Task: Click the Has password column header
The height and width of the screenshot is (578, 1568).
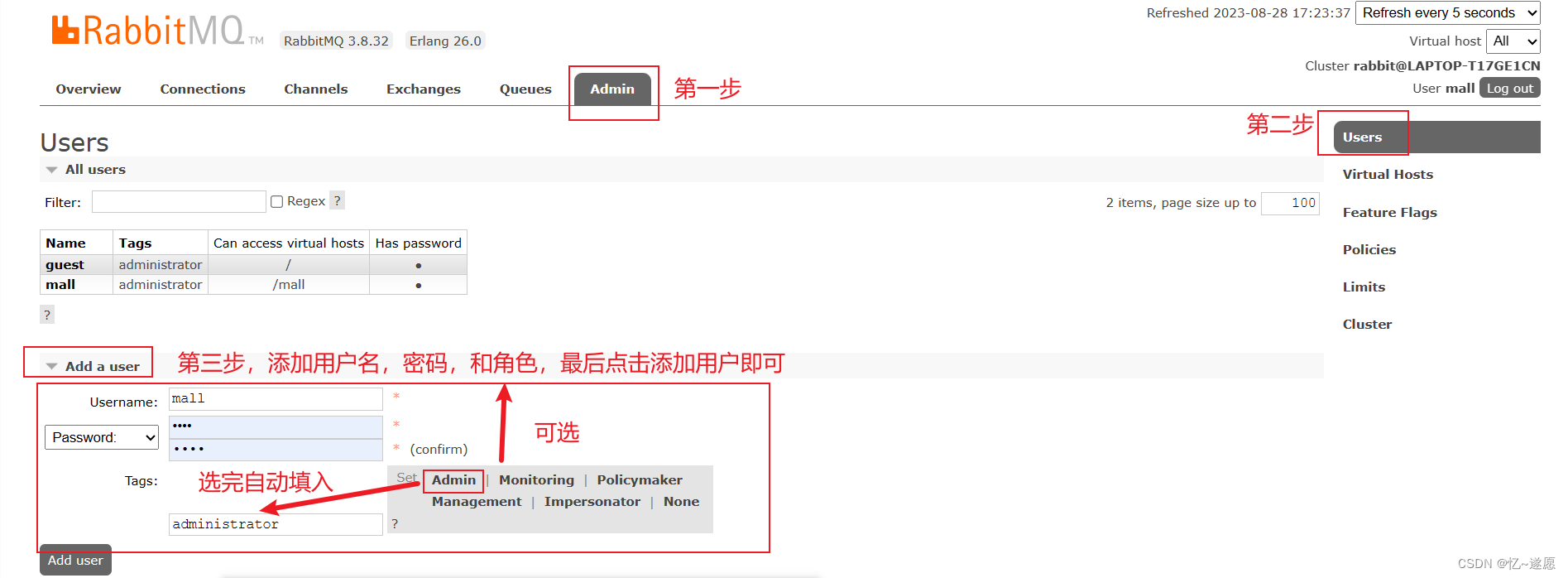Action: (419, 243)
